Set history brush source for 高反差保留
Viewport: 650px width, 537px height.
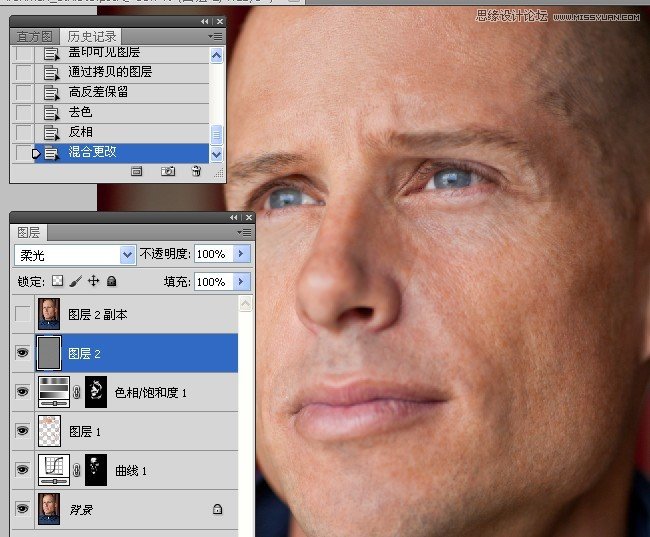tap(24, 92)
